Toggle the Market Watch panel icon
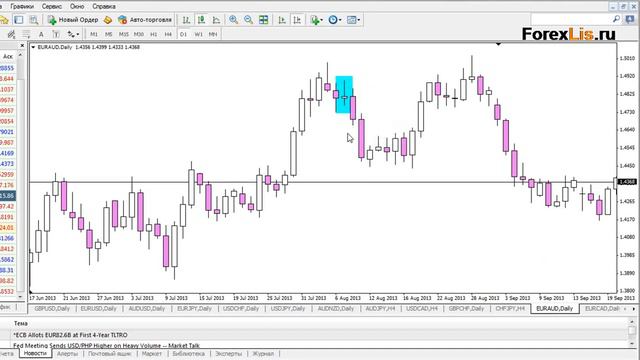 coord(19,20)
